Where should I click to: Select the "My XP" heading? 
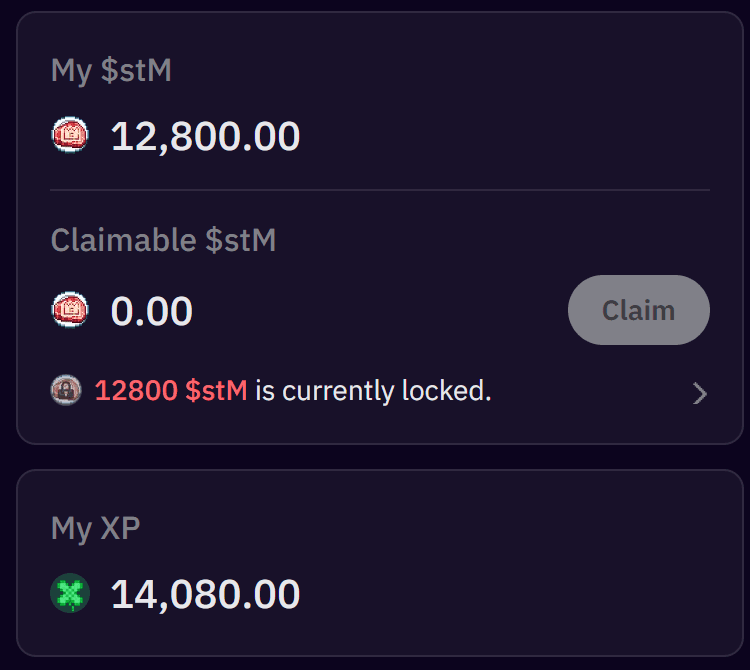pyautogui.click(x=95, y=528)
